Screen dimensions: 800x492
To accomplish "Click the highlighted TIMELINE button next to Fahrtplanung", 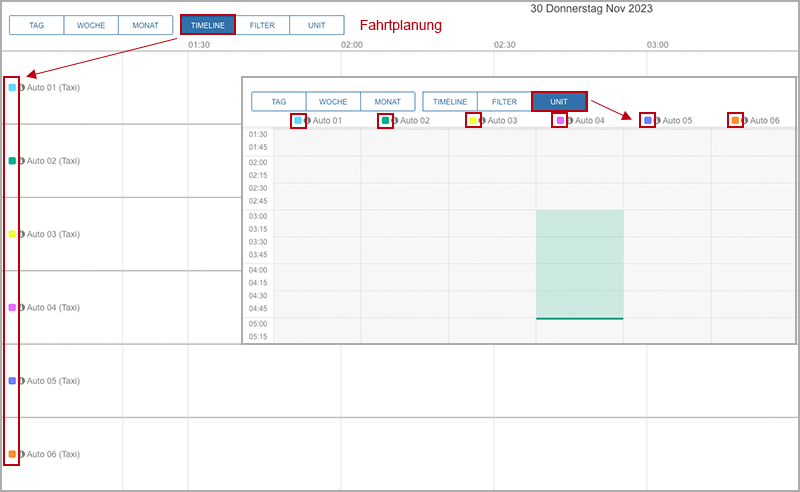I will coord(208,25).
